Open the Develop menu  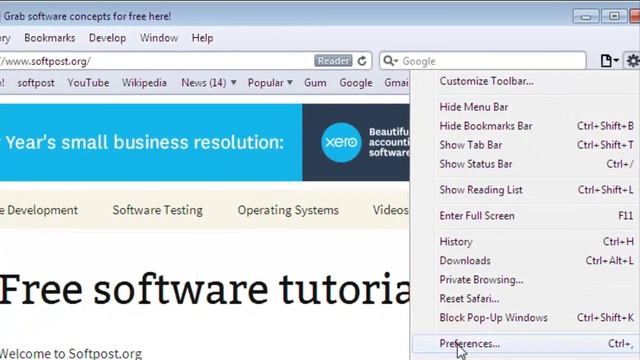point(107,38)
